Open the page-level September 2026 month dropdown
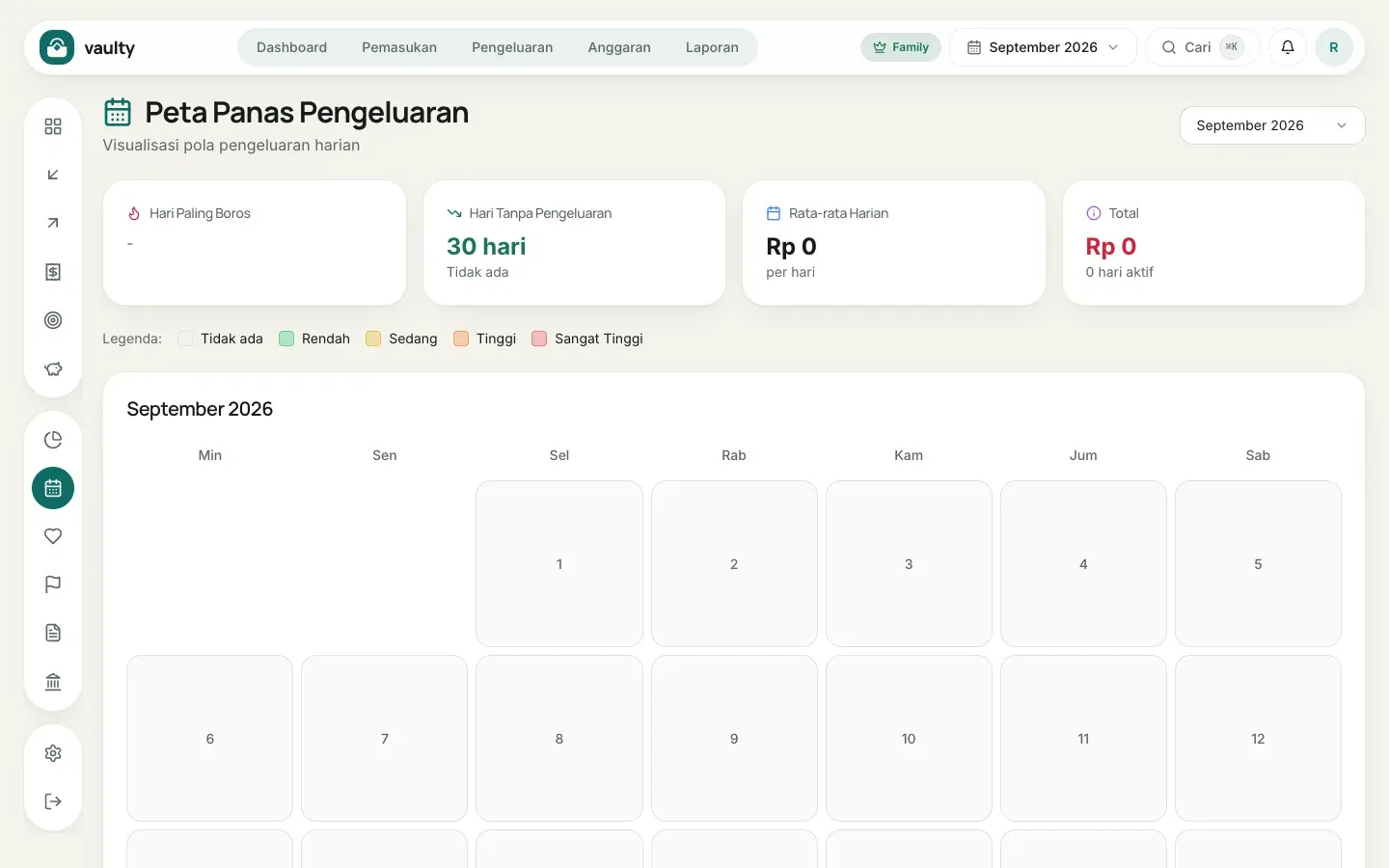The image size is (1389, 868). coord(1271,125)
